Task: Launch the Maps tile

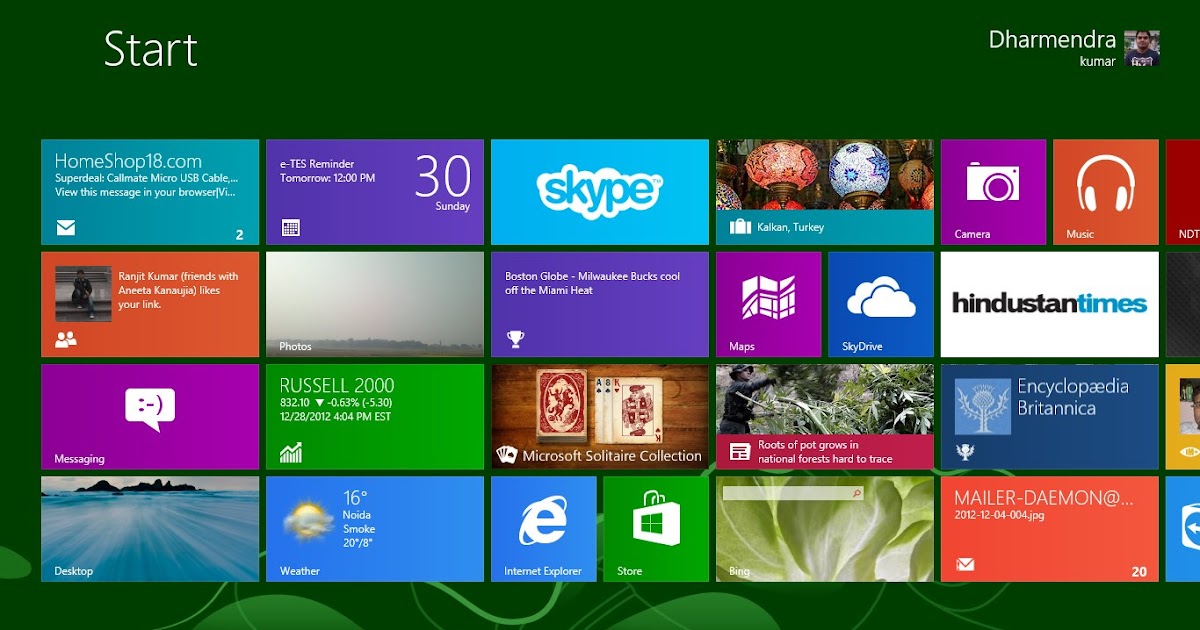Action: (768, 304)
